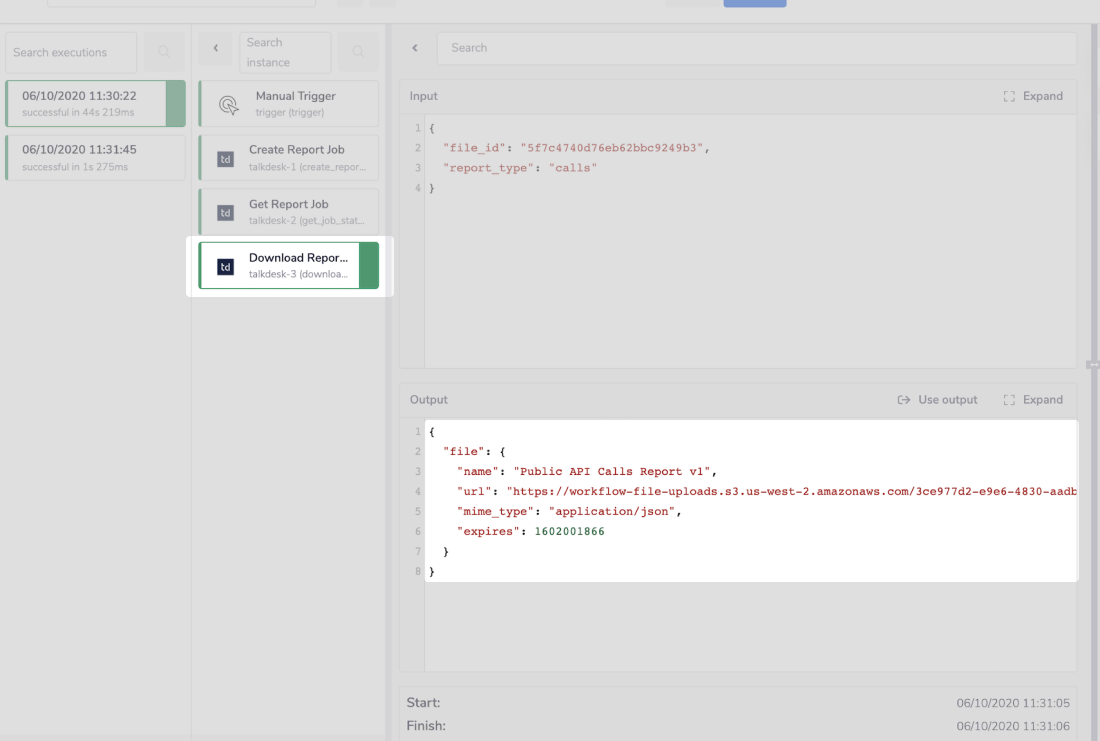Collapse the detail panel using the left chevron
Image resolution: width=1100 pixels, height=741 pixels.
(415, 47)
